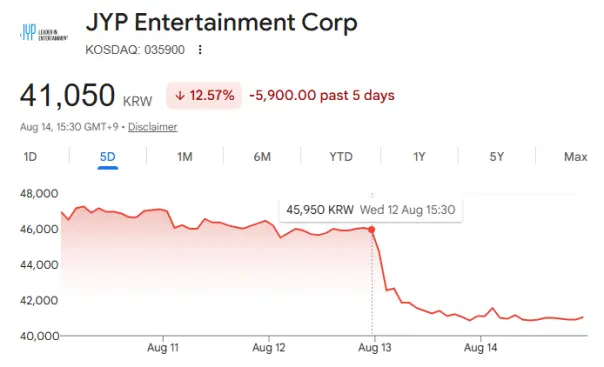The image size is (604, 367).
Task: Click the Aug 11 axis label
Action: click(163, 348)
